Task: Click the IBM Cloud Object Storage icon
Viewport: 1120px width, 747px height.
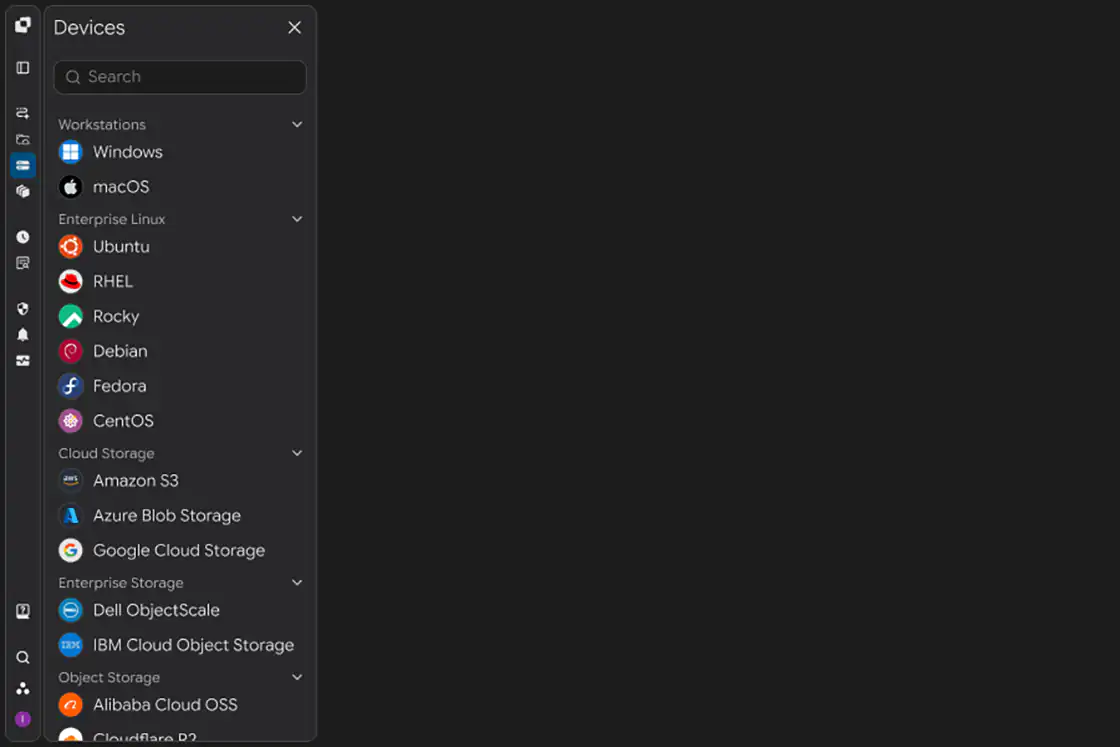Action: coord(71,646)
